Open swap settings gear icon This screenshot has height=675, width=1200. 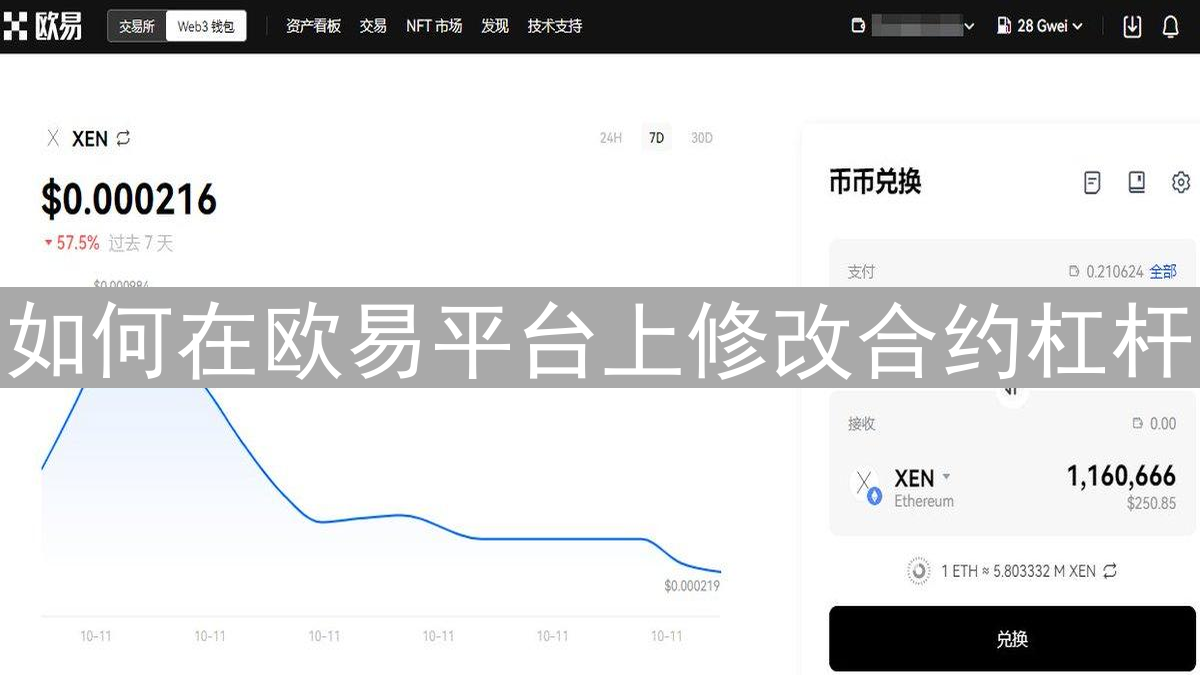tap(1181, 182)
